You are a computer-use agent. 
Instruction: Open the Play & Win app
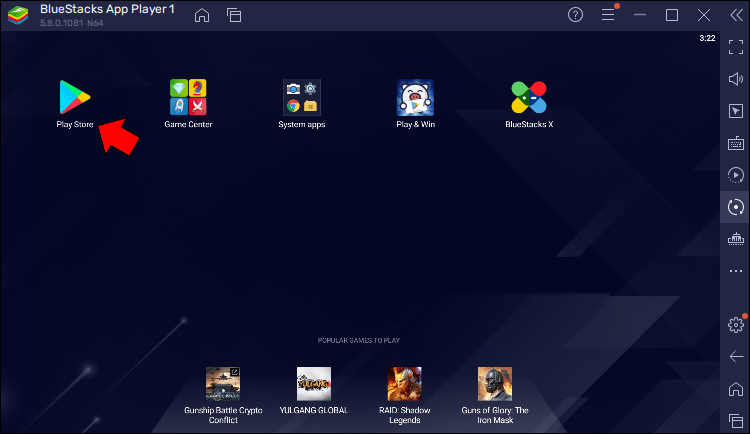click(415, 97)
